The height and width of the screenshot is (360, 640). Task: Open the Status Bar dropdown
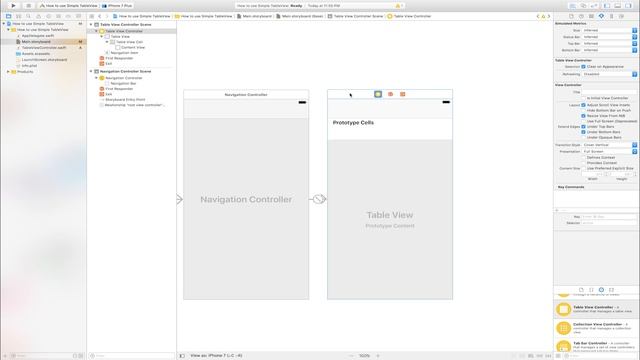click(609, 37)
